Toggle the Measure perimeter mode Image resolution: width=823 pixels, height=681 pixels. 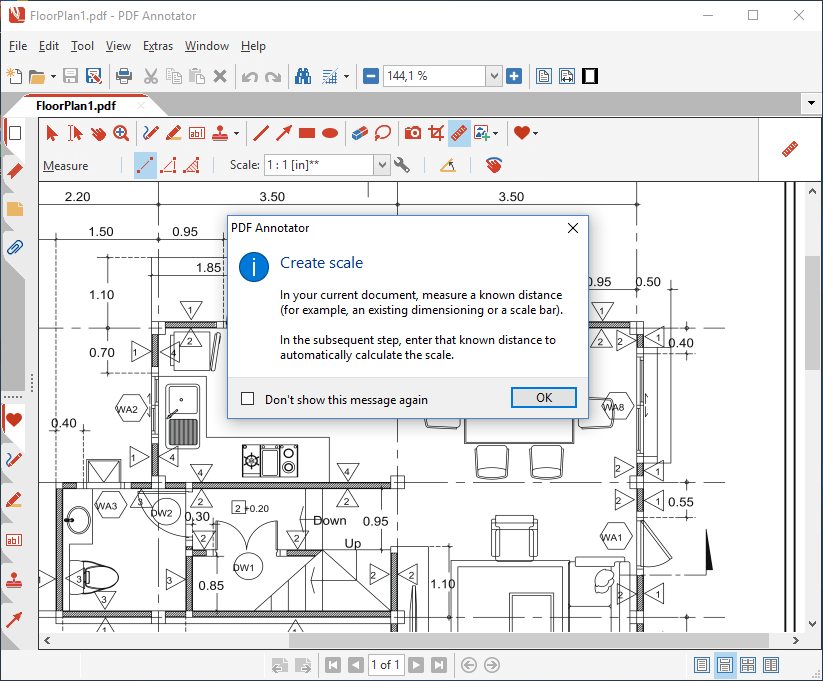[168, 165]
